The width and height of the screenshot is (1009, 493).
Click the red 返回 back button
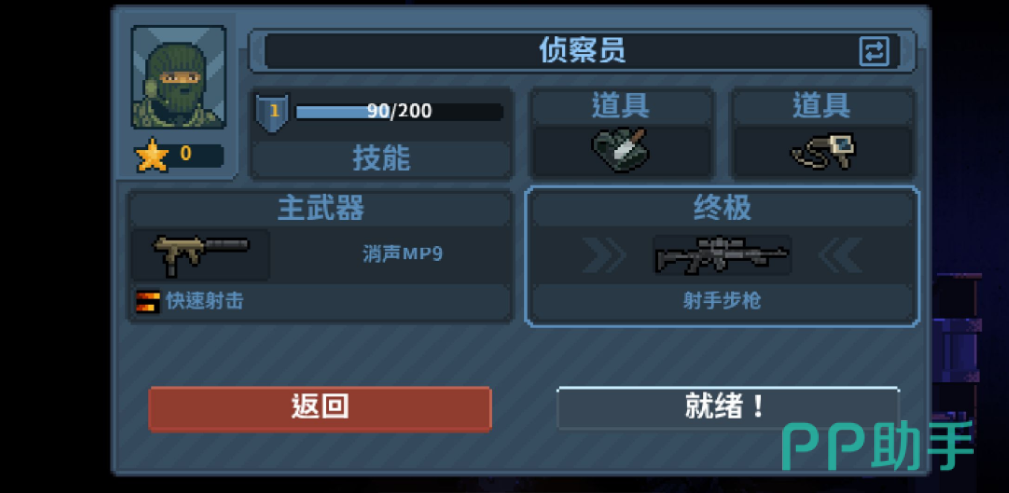click(x=320, y=408)
